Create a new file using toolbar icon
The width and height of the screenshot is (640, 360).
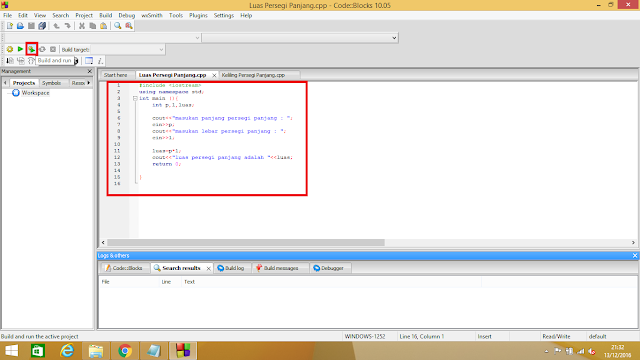(x=9, y=26)
